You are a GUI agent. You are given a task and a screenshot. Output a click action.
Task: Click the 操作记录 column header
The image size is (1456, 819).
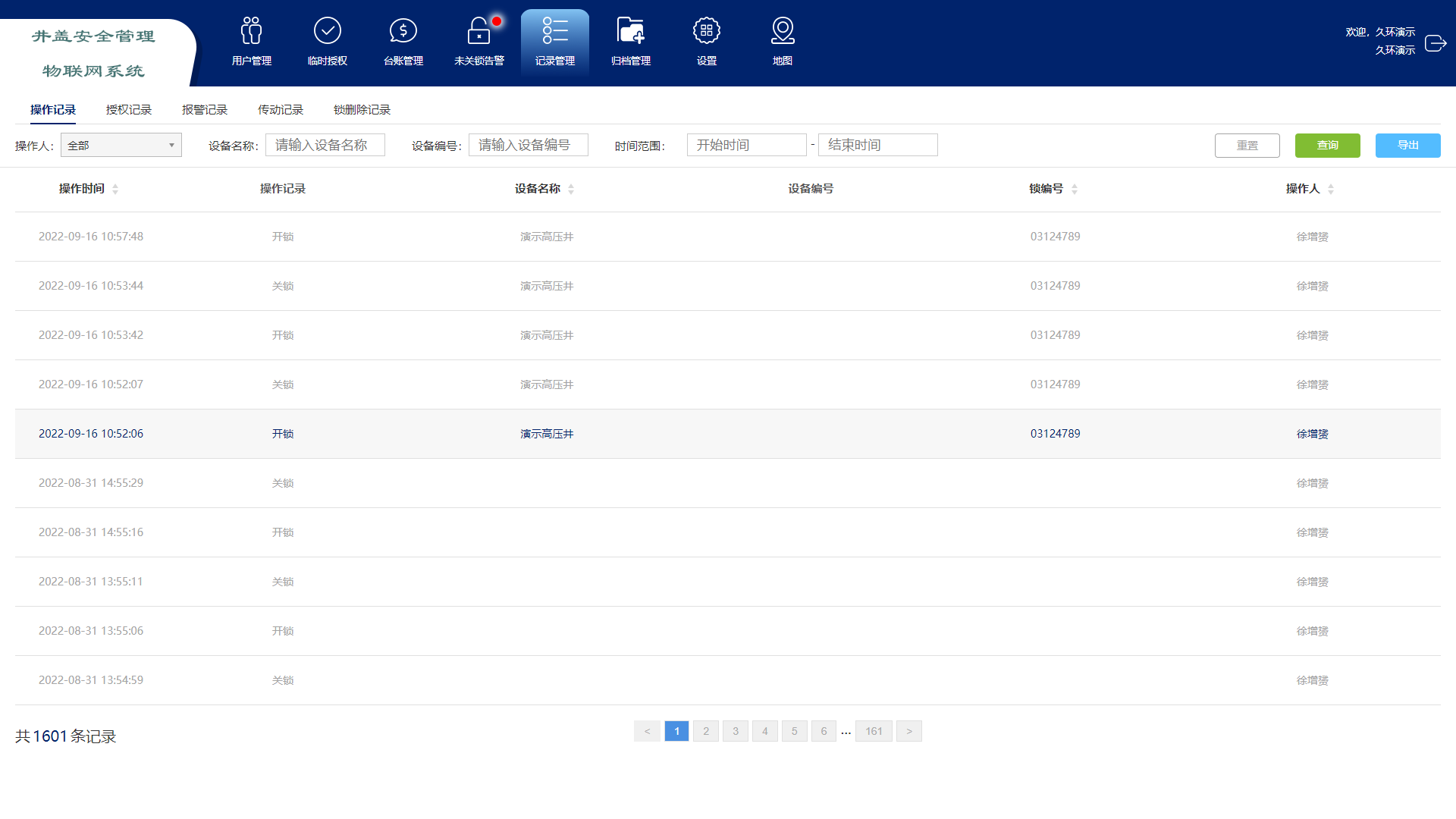click(x=283, y=189)
